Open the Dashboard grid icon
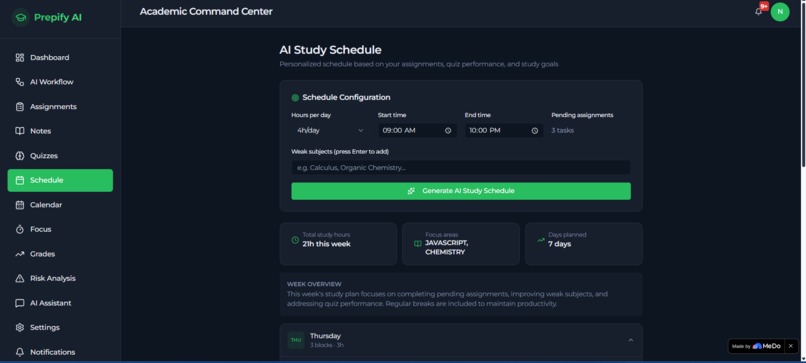Image resolution: width=806 pixels, height=363 pixels. pyautogui.click(x=20, y=58)
